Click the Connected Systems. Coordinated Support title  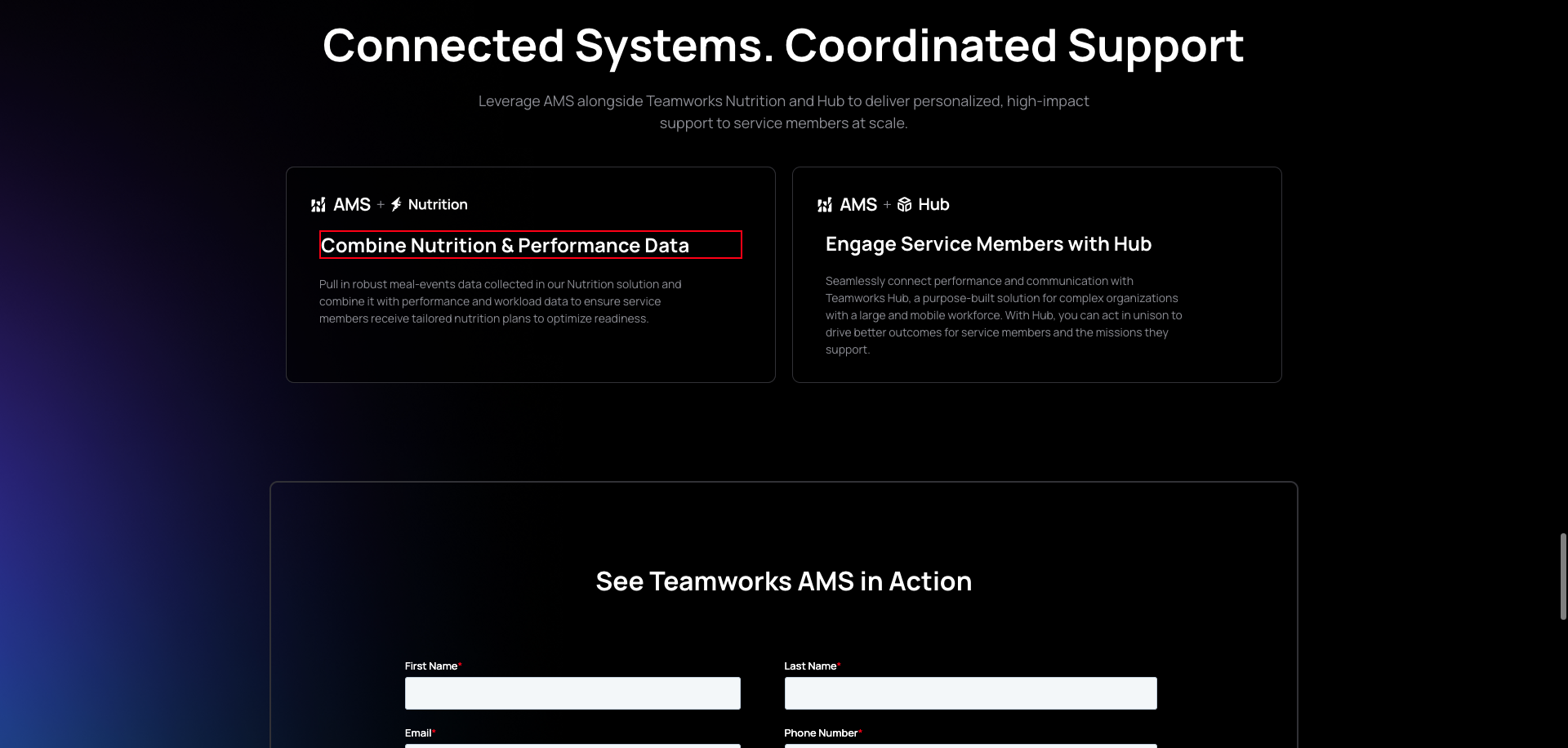pyautogui.click(x=783, y=46)
